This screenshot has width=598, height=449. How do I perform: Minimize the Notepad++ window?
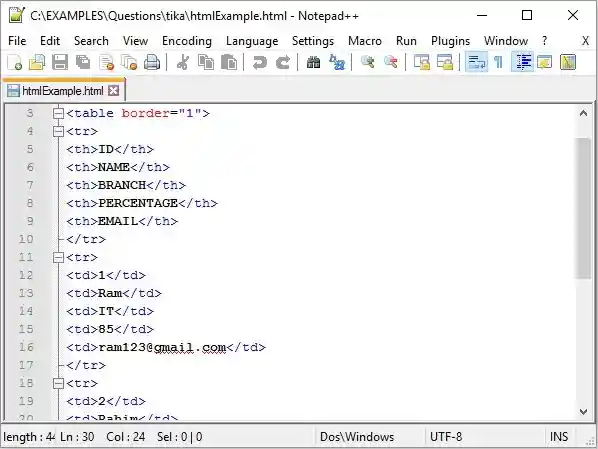[x=482, y=15]
